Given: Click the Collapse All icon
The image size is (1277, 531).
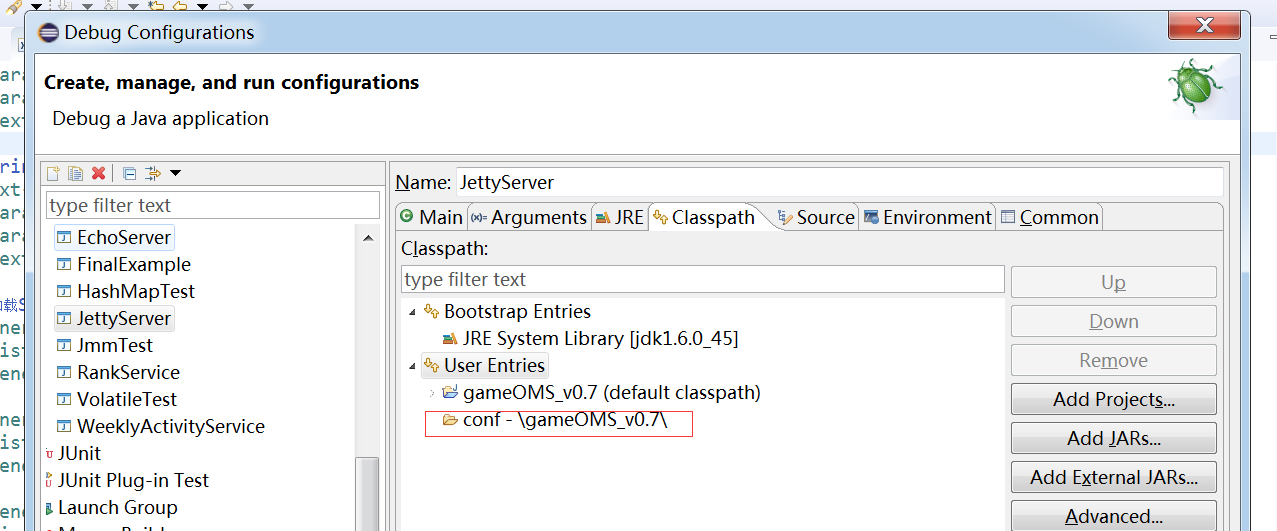Looking at the screenshot, I should (x=129, y=173).
